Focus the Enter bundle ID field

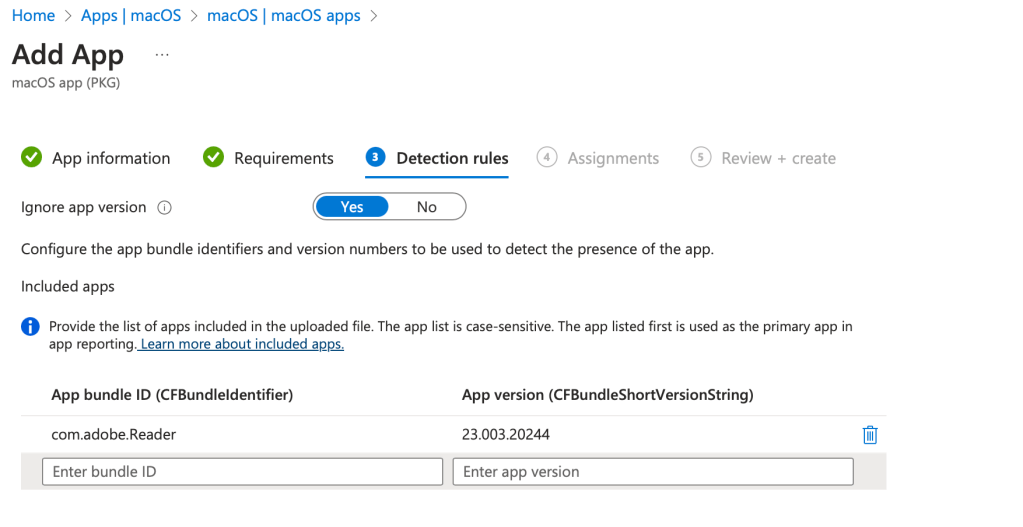[x=242, y=472]
